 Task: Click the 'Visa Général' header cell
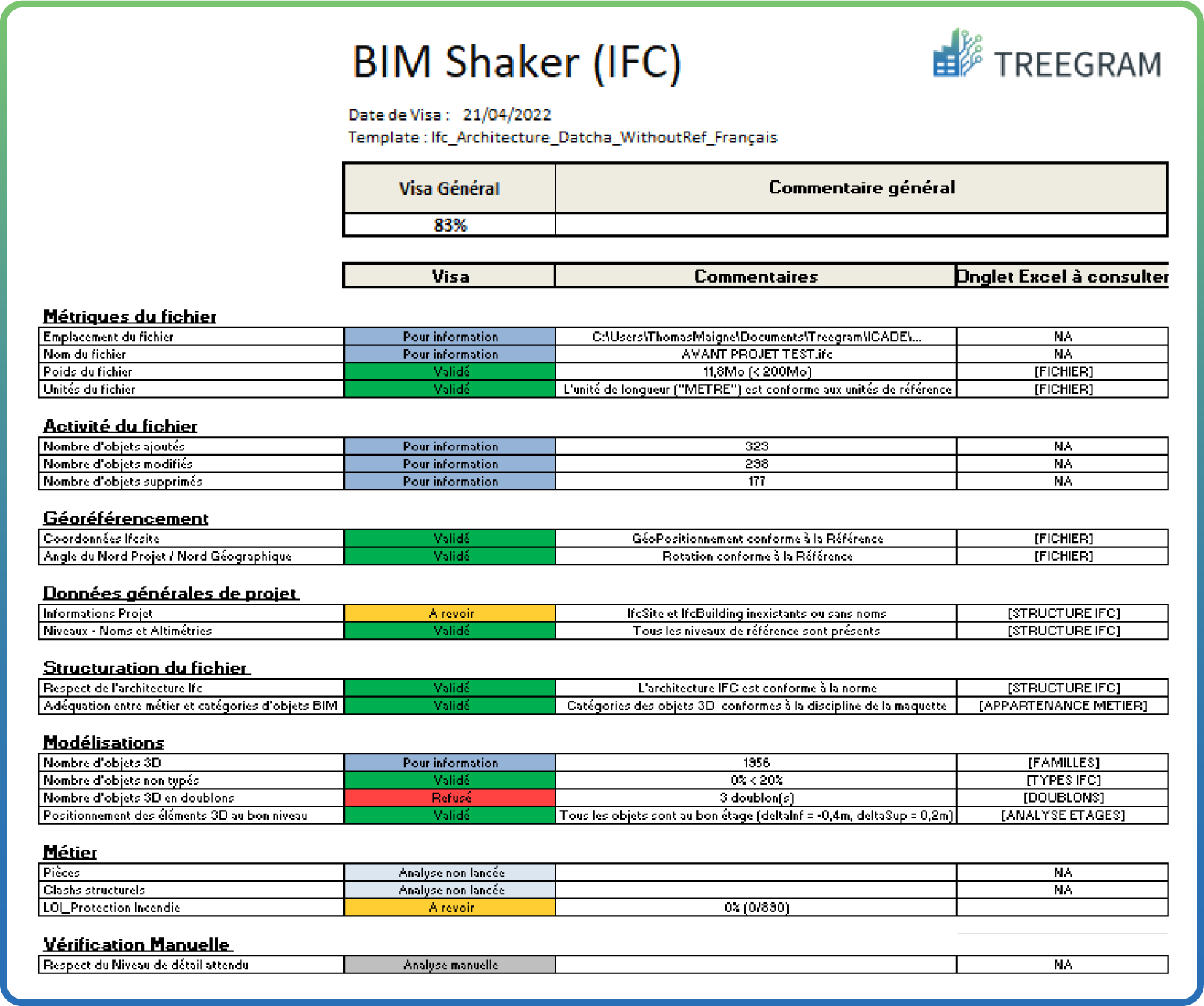(x=449, y=189)
